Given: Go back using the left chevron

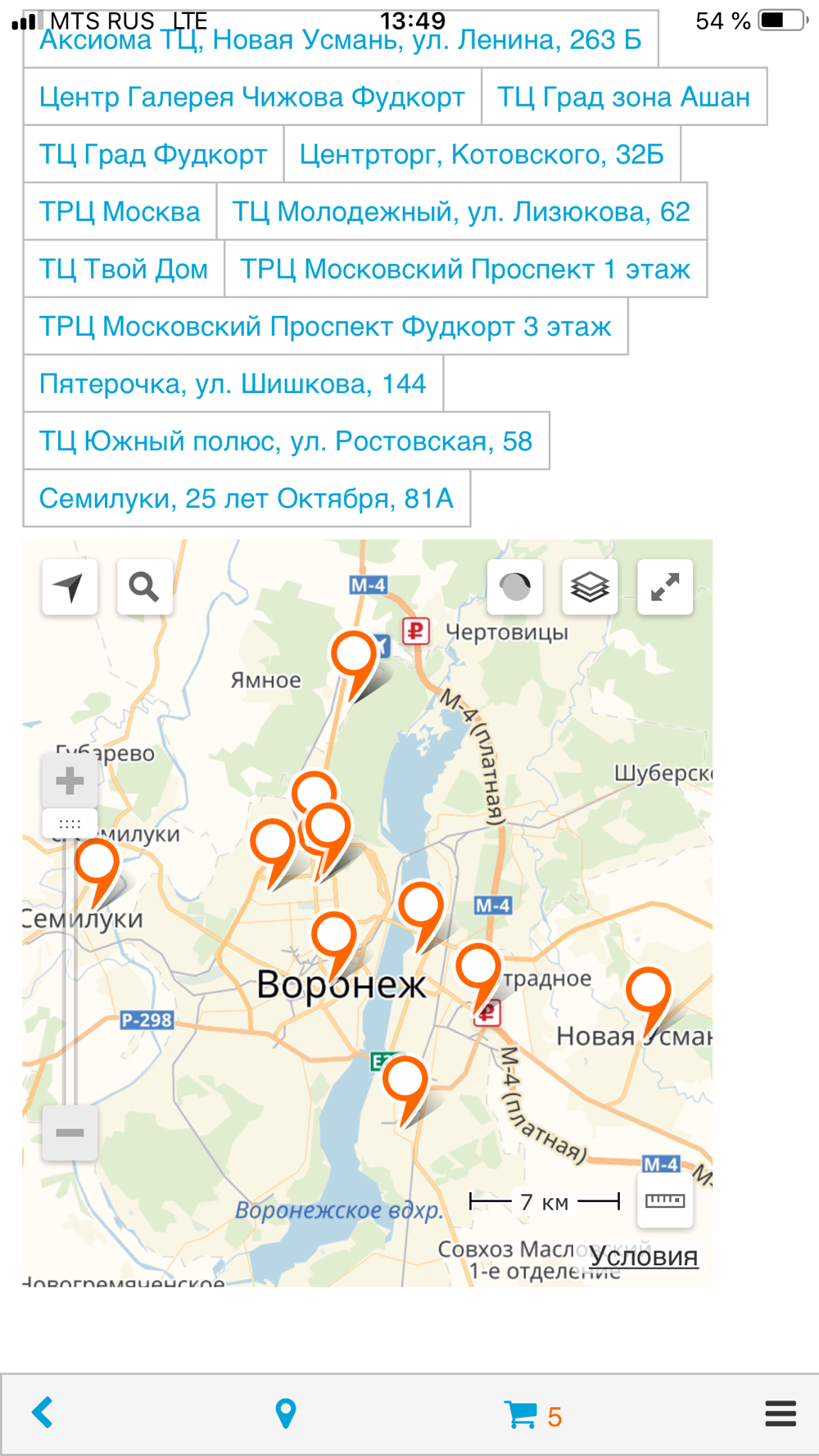Looking at the screenshot, I should click(x=43, y=1413).
